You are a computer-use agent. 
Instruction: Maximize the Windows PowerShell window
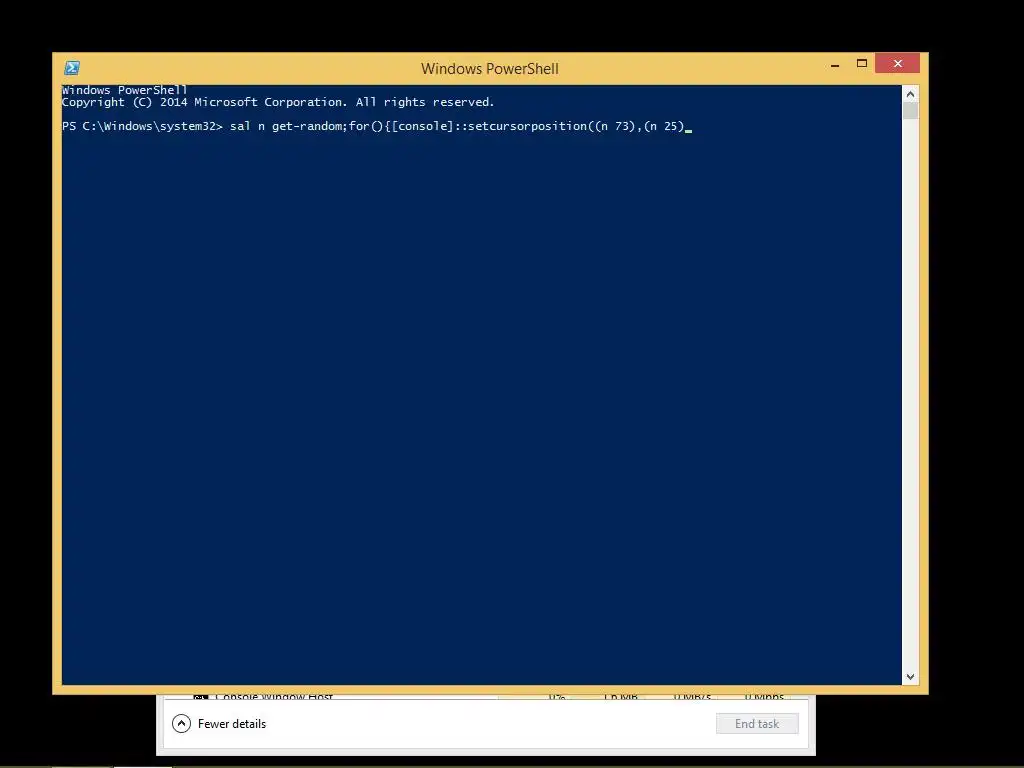[862, 63]
